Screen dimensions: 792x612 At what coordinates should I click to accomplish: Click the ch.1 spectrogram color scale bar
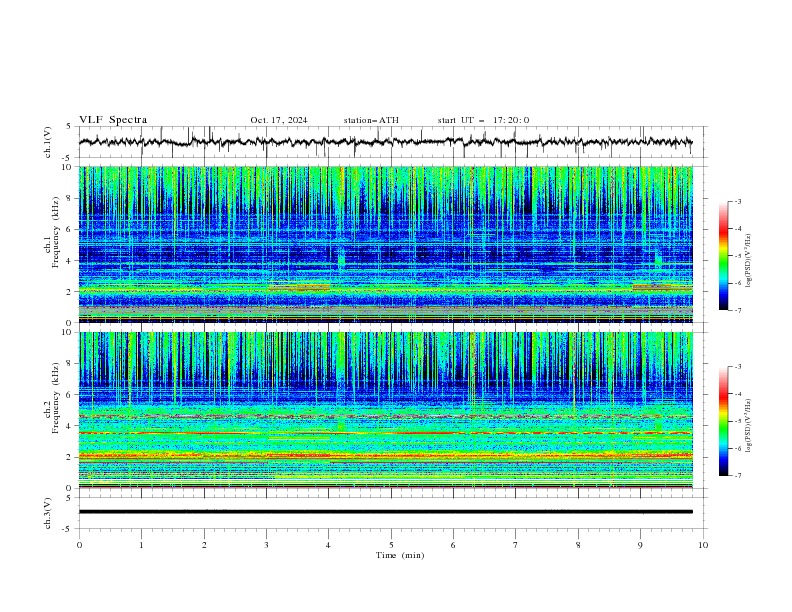(724, 256)
